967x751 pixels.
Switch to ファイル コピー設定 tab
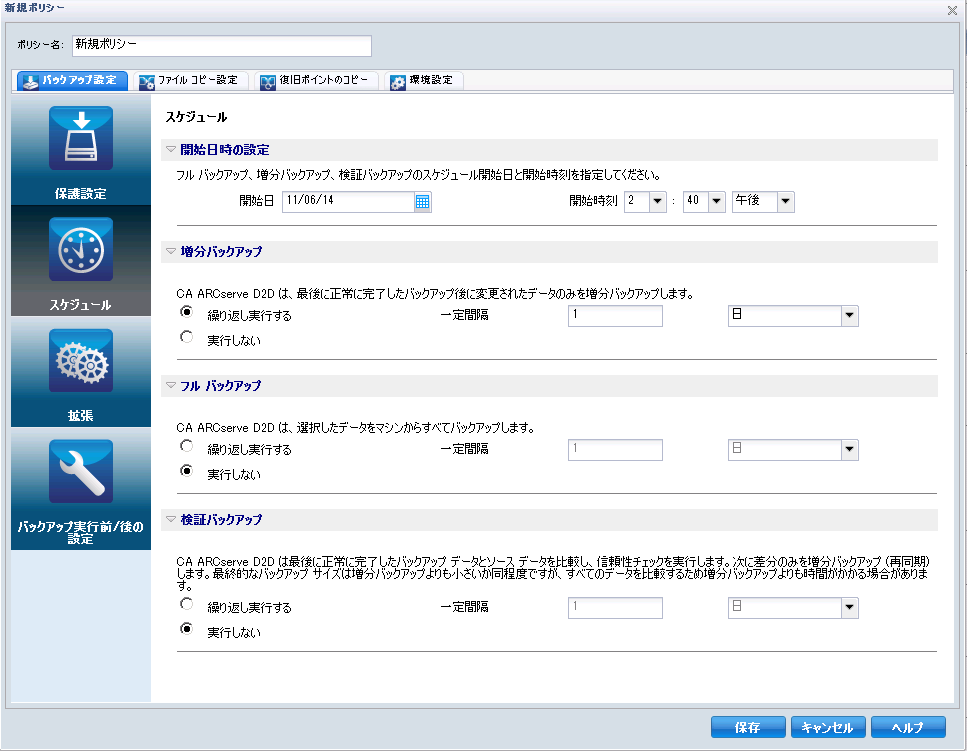point(191,81)
